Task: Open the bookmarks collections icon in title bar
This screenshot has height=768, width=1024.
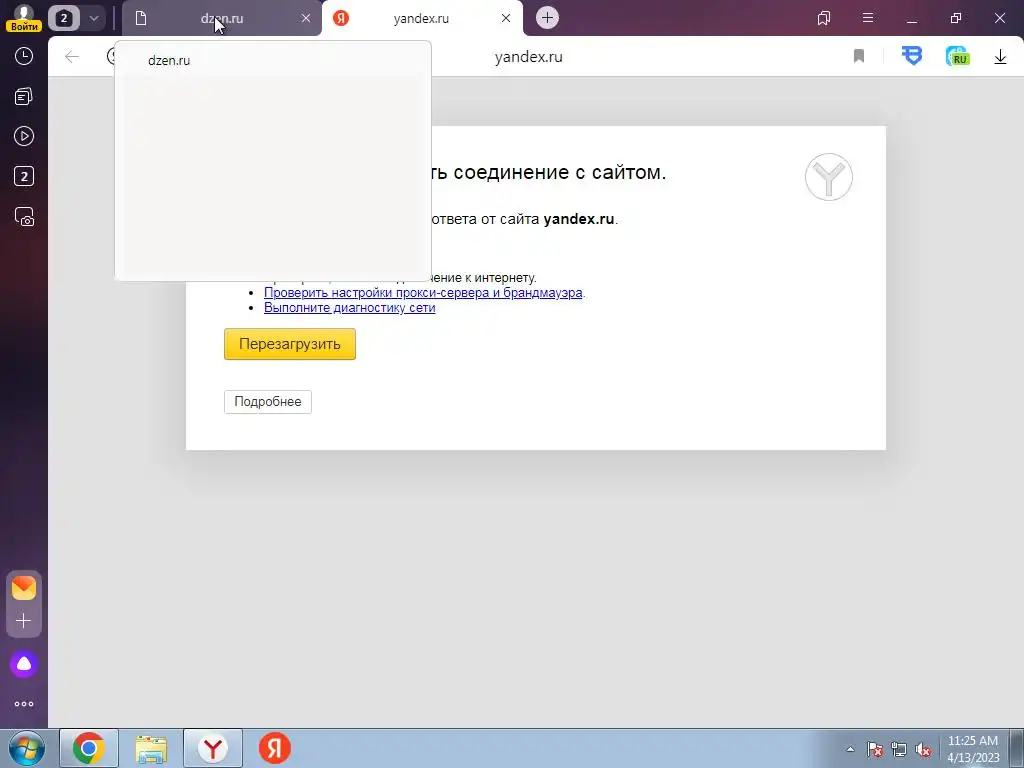Action: (824, 18)
